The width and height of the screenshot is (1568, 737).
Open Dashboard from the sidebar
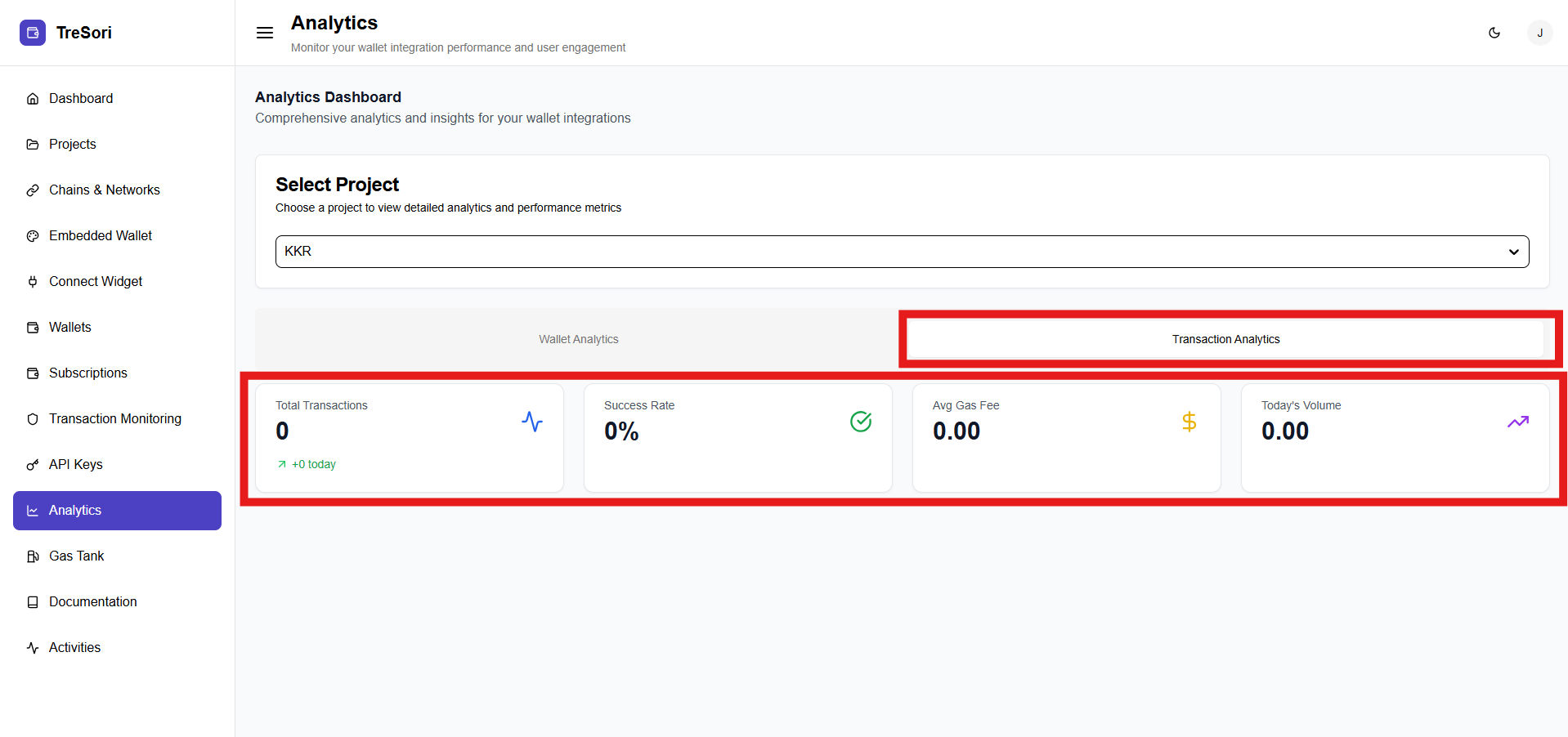[81, 98]
